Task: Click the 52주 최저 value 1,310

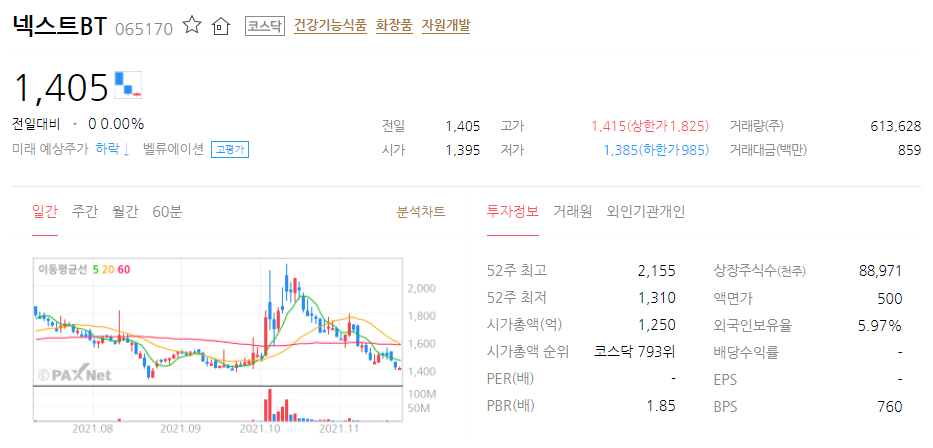Action: point(656,299)
